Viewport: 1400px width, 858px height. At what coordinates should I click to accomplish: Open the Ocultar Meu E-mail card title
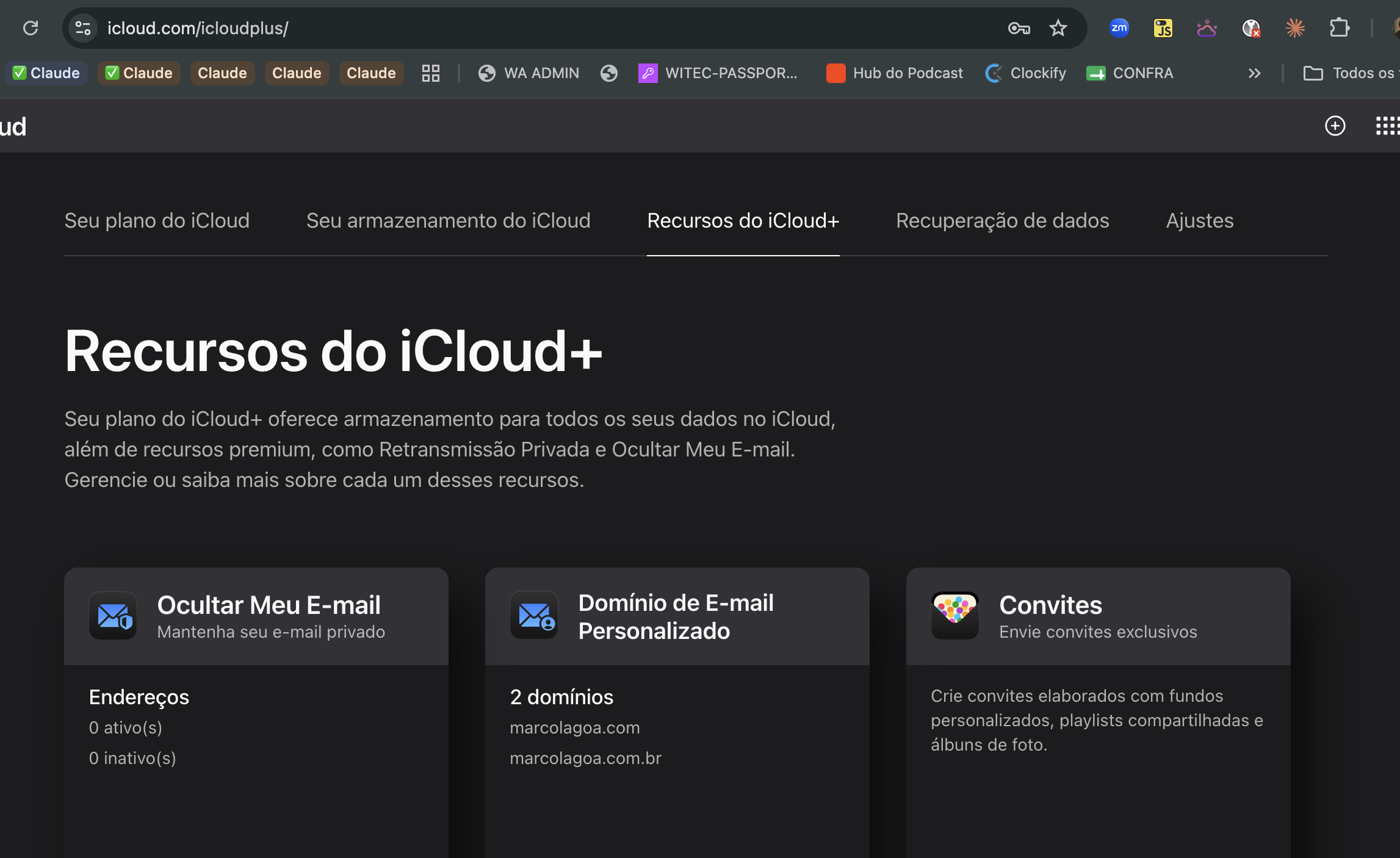tap(269, 605)
